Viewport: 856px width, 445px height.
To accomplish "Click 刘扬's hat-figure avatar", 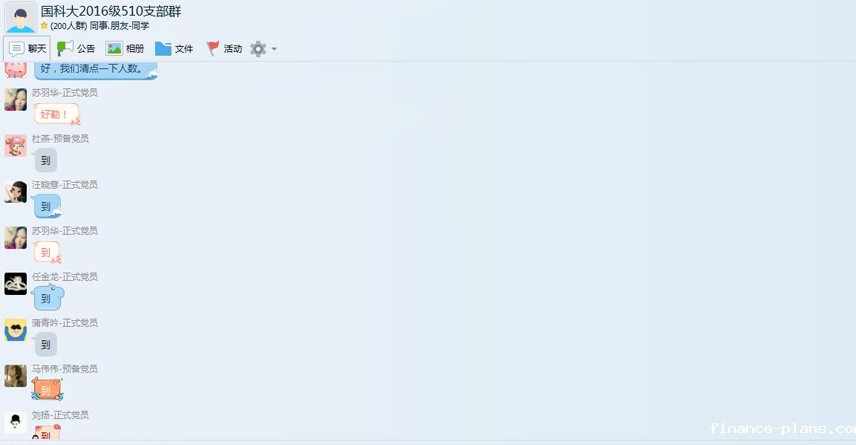I will [x=15, y=422].
